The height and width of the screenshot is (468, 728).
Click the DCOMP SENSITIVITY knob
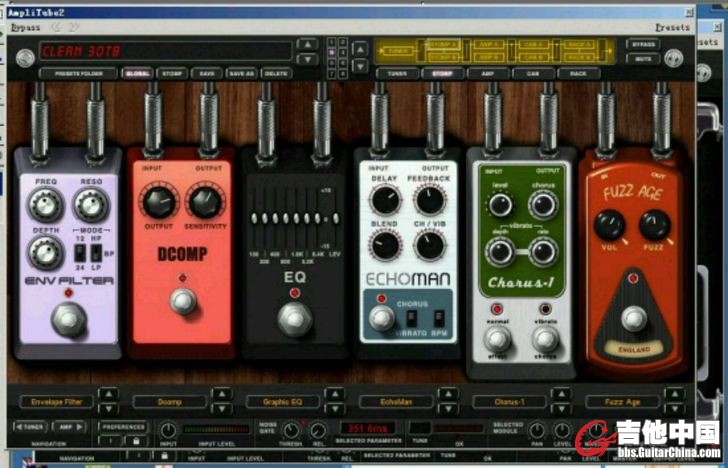[205, 202]
